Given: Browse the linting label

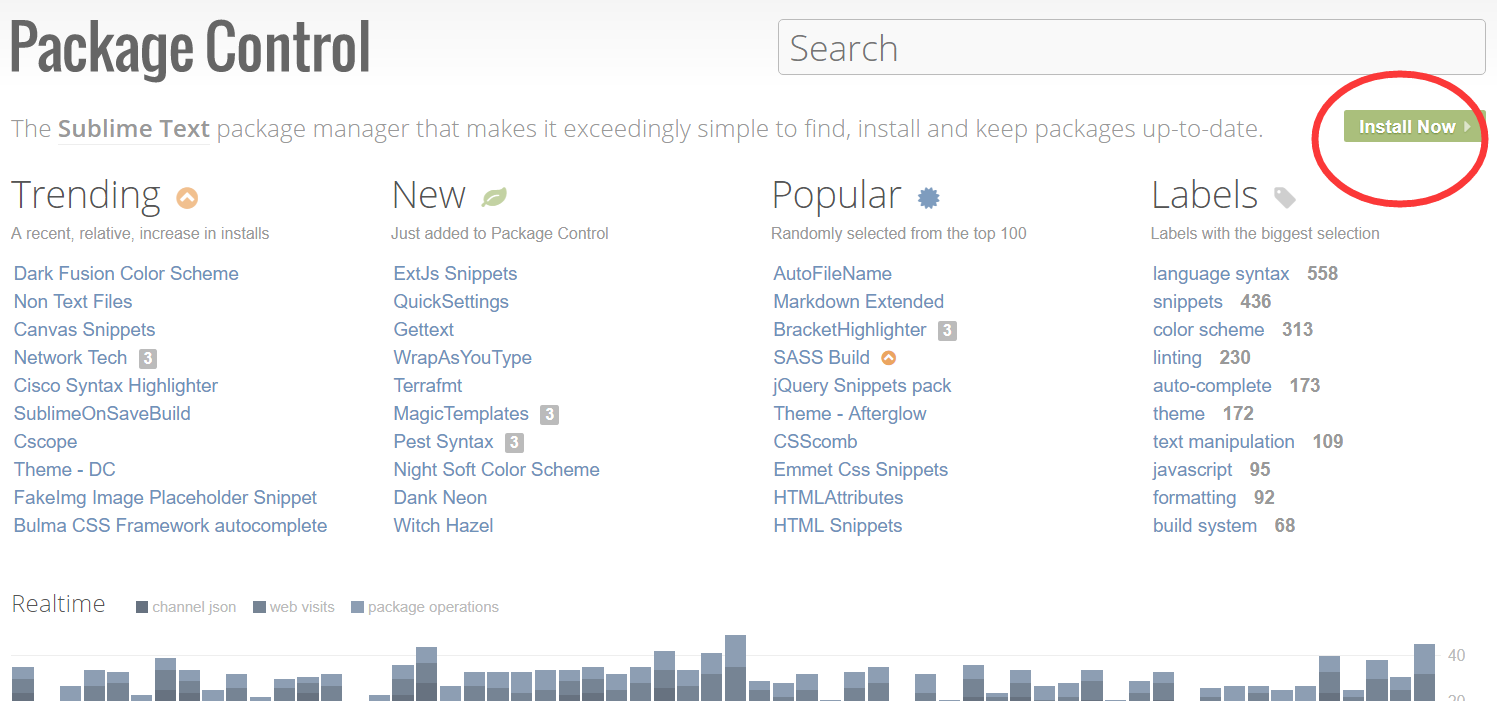Looking at the screenshot, I should pyautogui.click(x=1177, y=358).
